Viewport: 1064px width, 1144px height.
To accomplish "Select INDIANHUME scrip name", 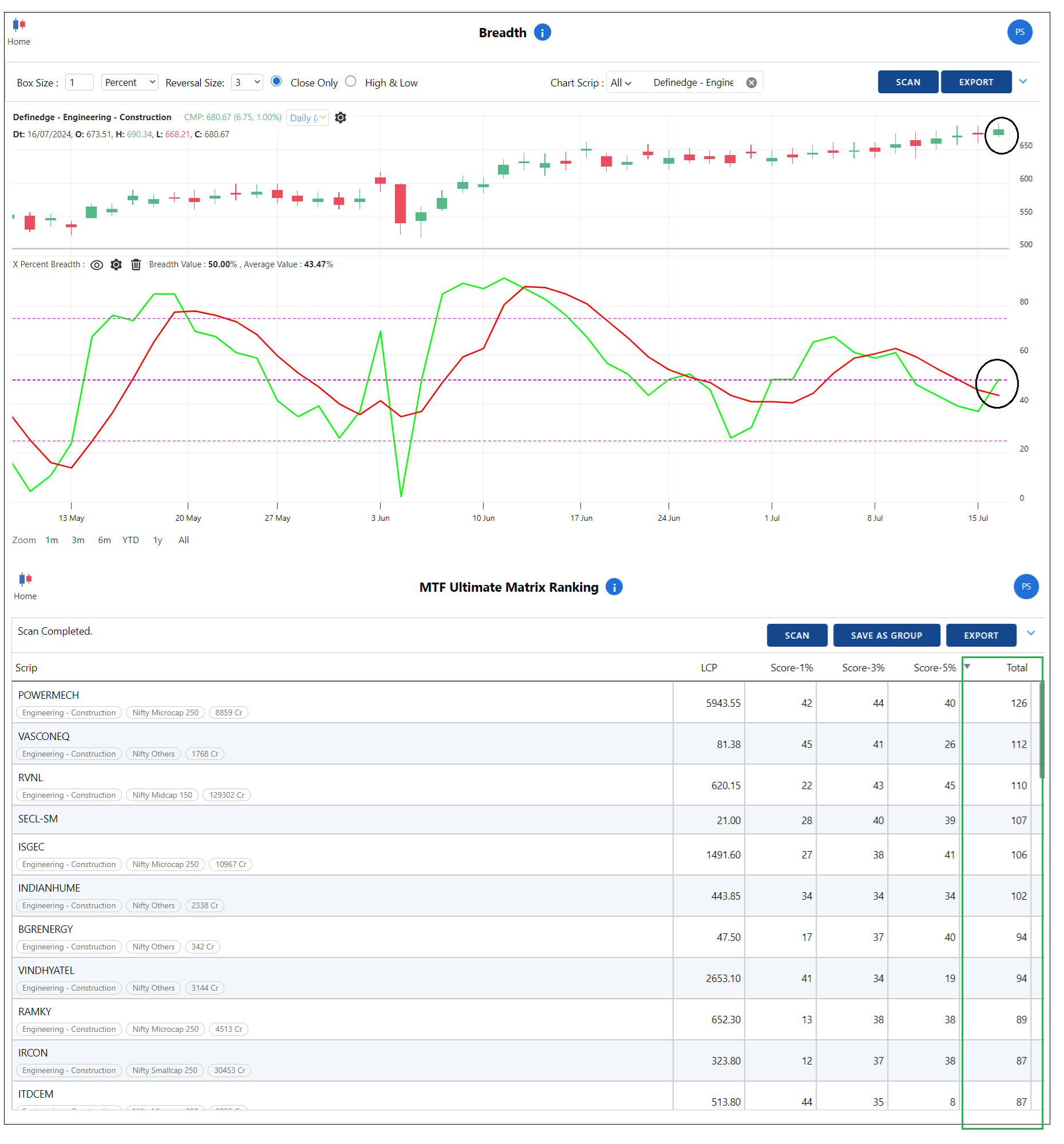I will pos(49,888).
